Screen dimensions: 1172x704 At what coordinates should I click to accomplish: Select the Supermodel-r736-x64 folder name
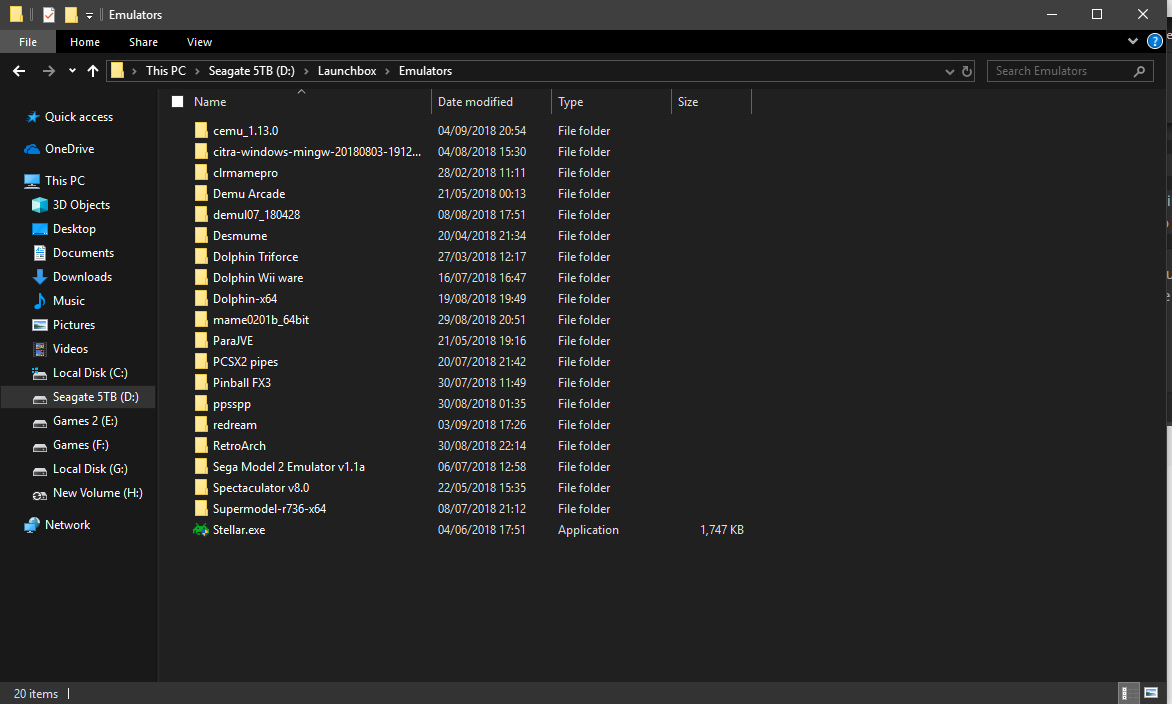[x=269, y=509]
